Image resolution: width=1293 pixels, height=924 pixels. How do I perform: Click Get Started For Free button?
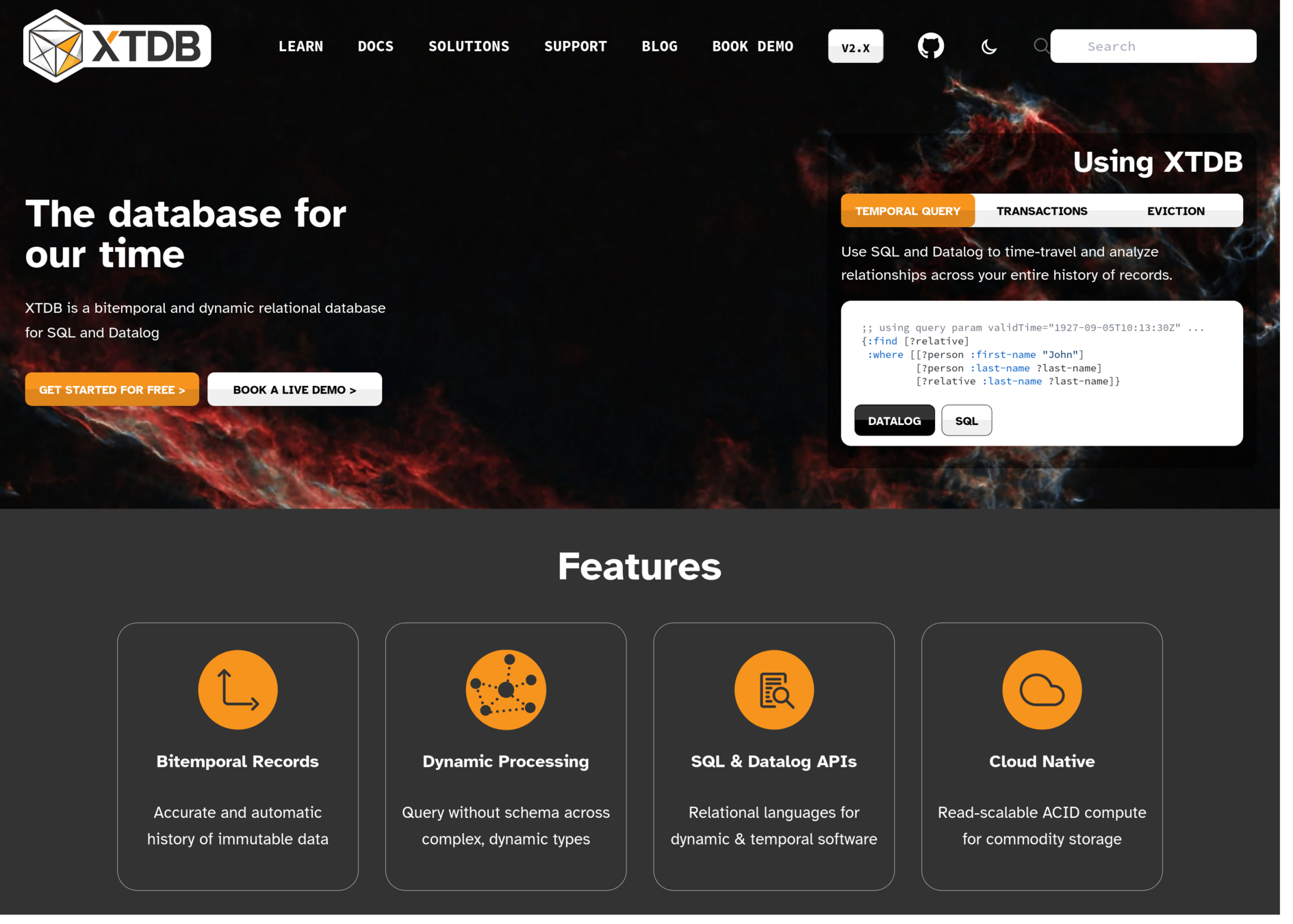point(112,389)
